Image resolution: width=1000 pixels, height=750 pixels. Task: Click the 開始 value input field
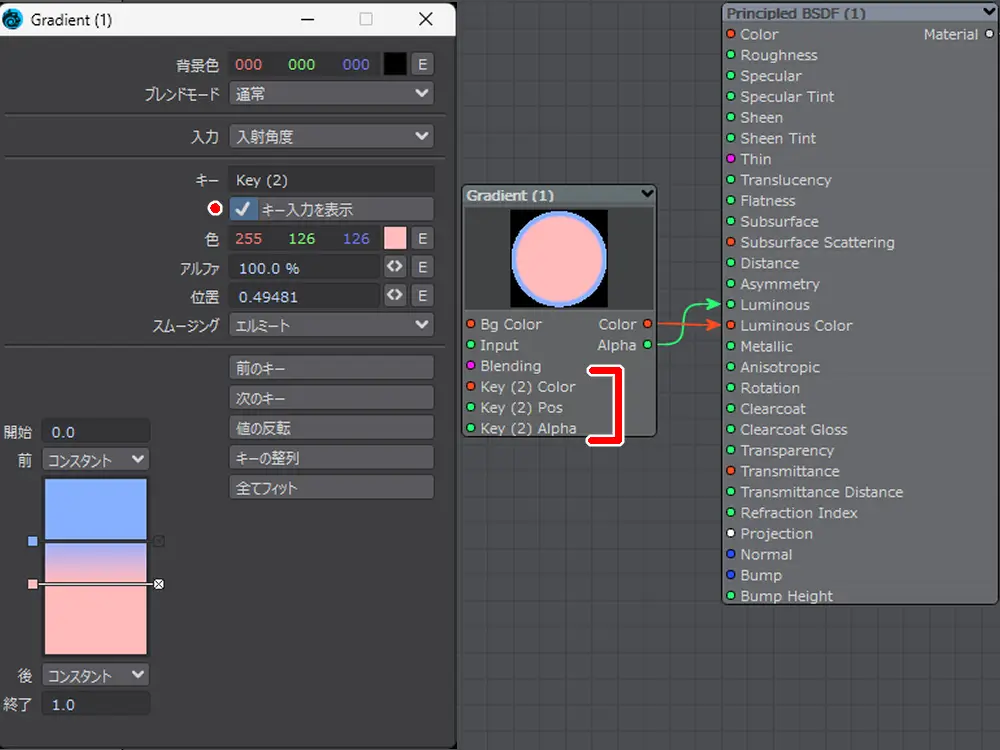(97, 432)
